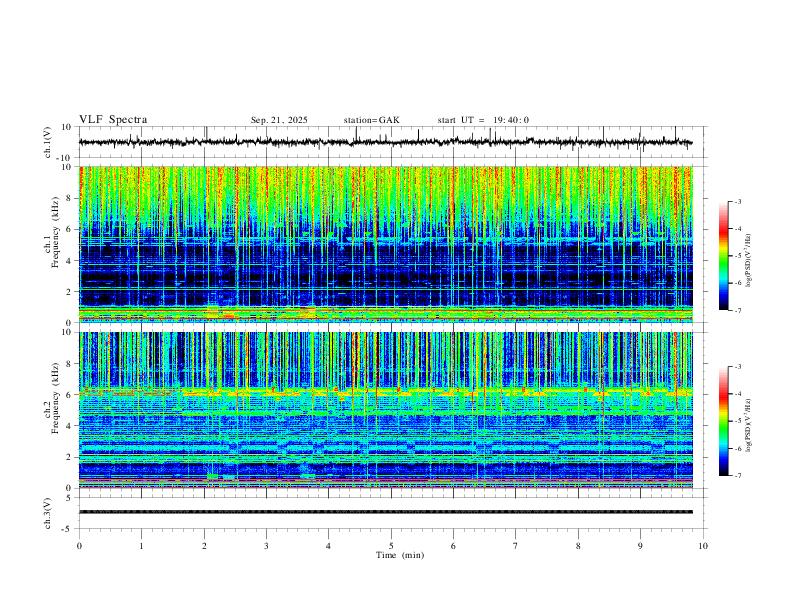The height and width of the screenshot is (612, 792).
Task: Click the ch.1 'Frequency (kHz)' axis label
Action: pos(56,233)
